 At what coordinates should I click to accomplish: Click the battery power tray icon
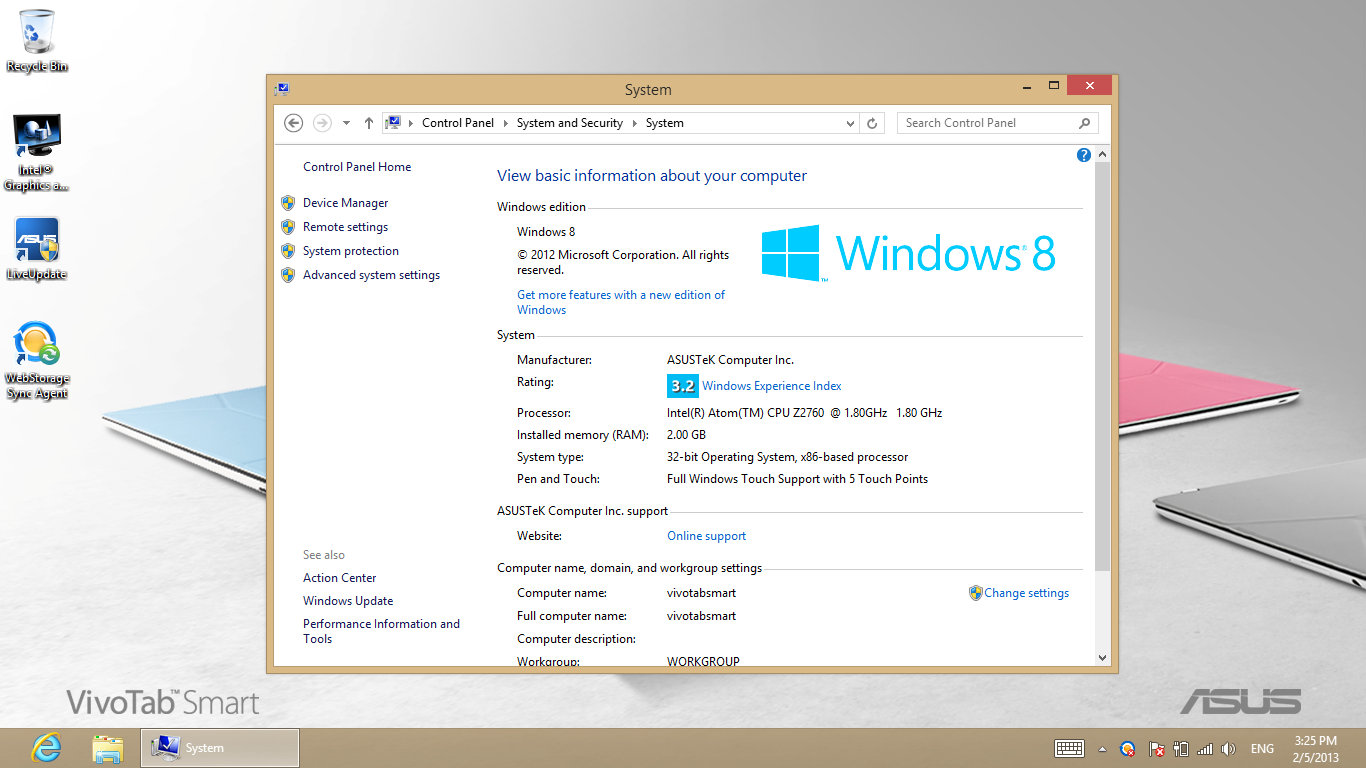(1181, 748)
